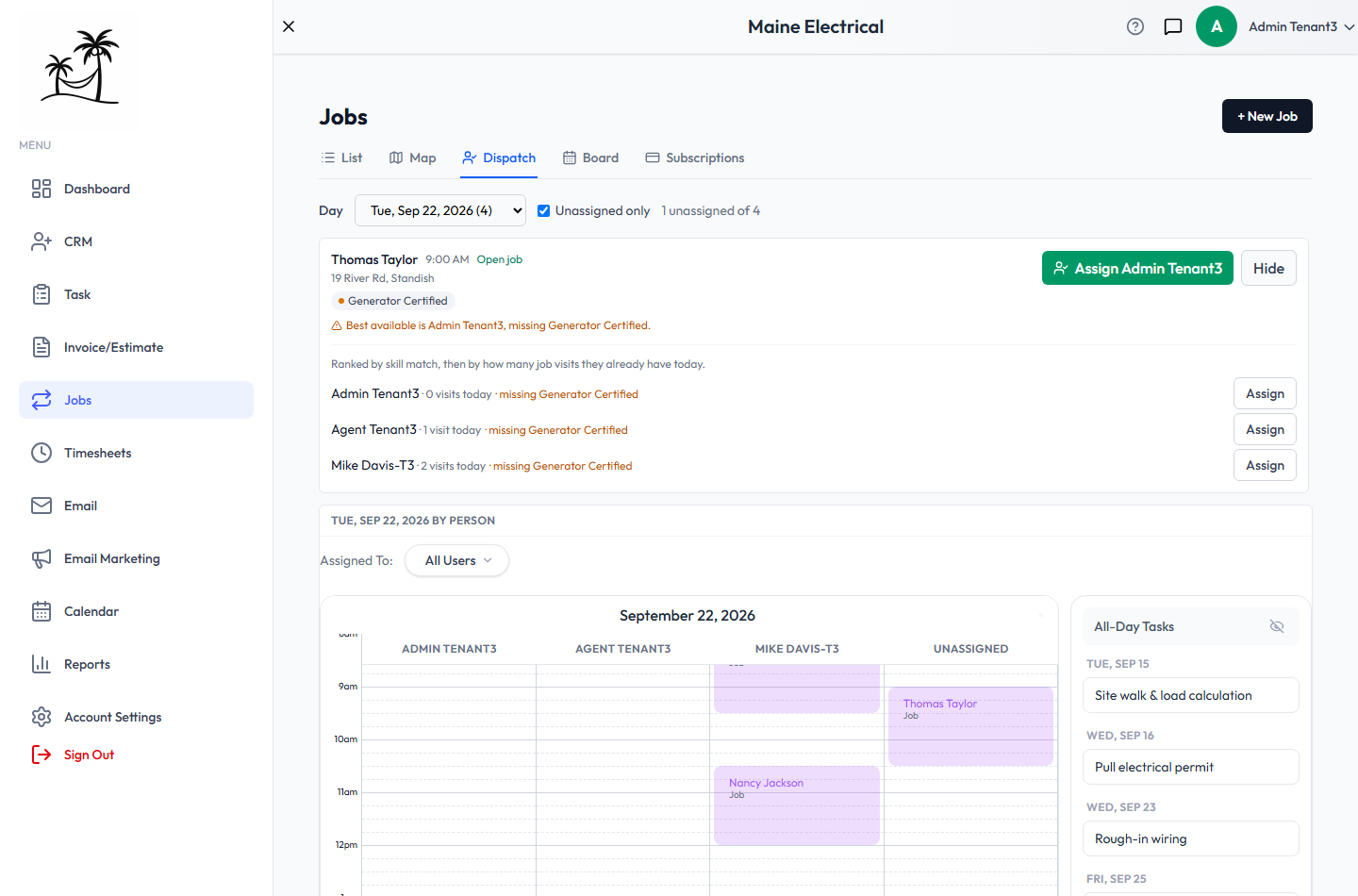Open the Thomas Taylor job block in calendar
This screenshot has width=1358, height=896.
970,726
